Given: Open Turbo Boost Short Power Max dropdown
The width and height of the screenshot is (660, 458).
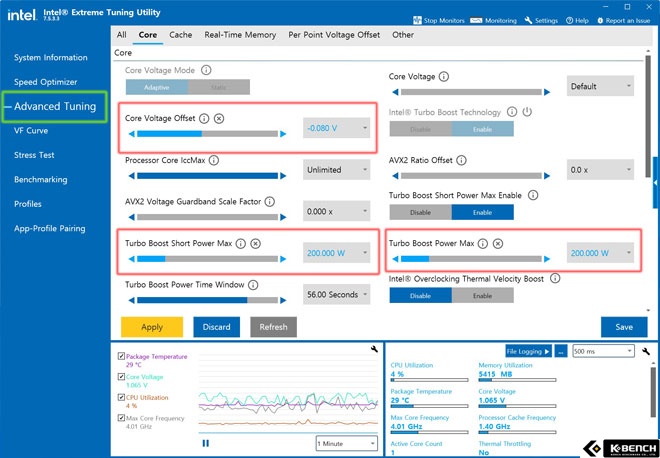Looking at the screenshot, I should pos(336,253).
